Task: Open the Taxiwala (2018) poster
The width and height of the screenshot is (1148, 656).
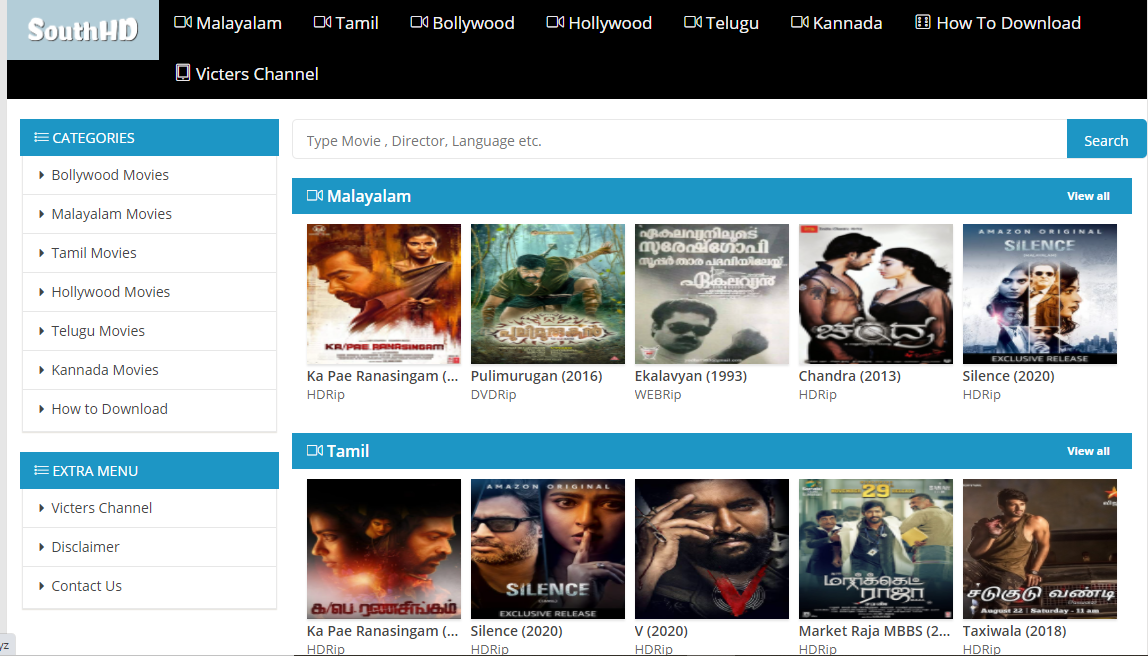Action: coord(1040,549)
